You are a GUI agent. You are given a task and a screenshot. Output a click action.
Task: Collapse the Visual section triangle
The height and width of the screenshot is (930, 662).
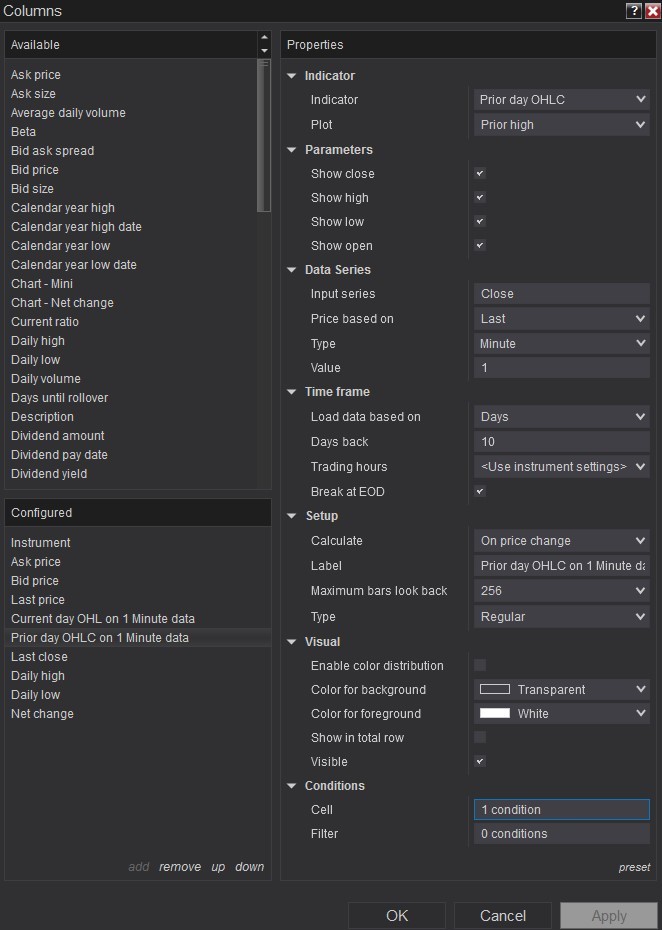(292, 642)
